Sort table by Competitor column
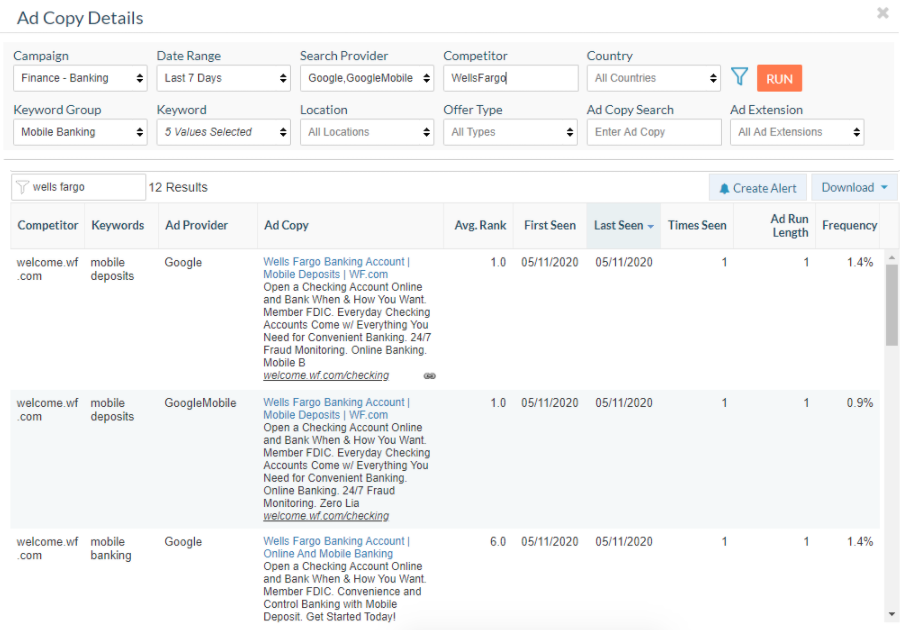This screenshot has height=630, width=908. point(47,225)
